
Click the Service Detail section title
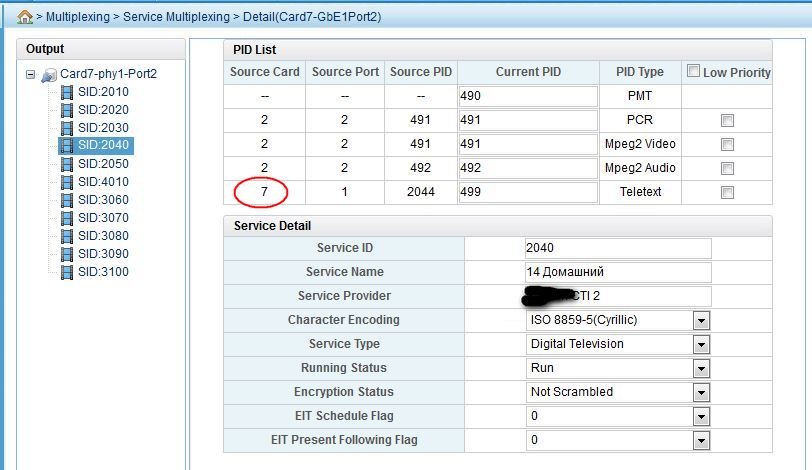[272, 226]
